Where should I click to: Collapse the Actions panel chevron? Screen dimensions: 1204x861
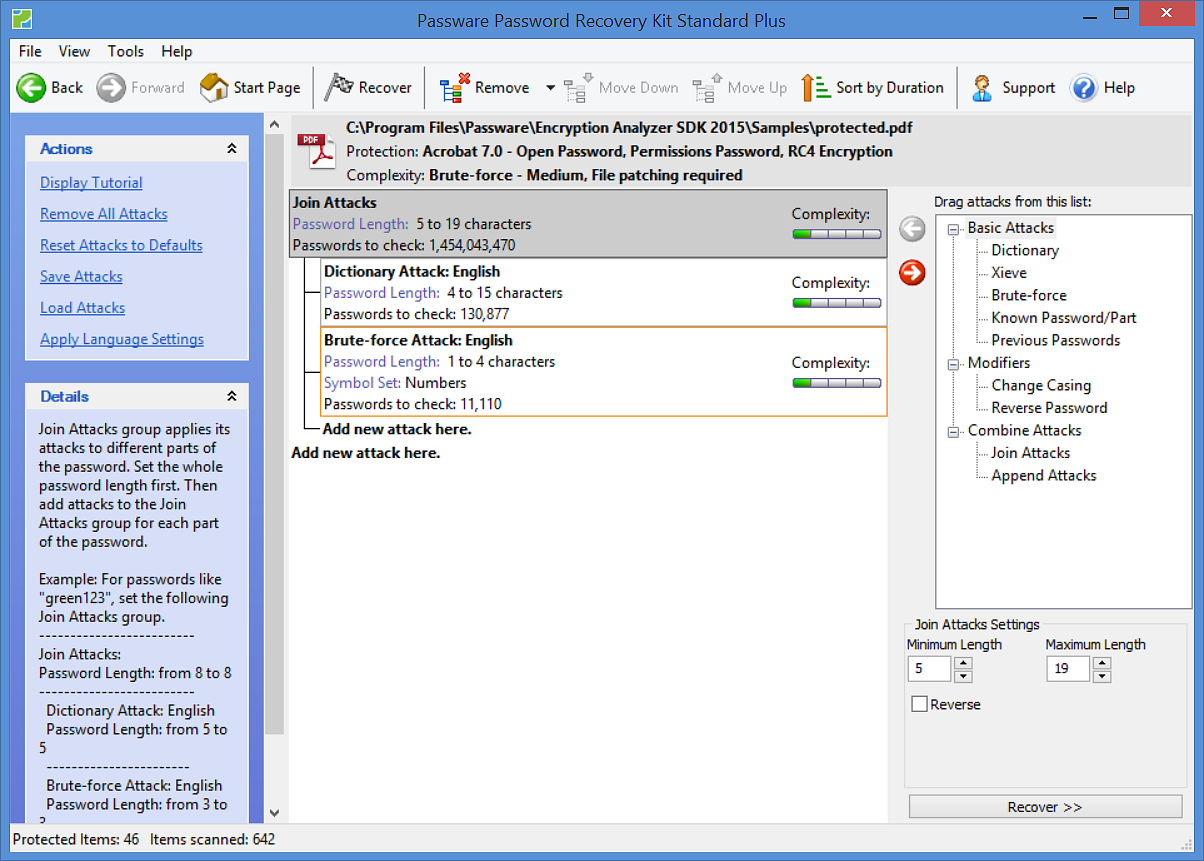232,148
